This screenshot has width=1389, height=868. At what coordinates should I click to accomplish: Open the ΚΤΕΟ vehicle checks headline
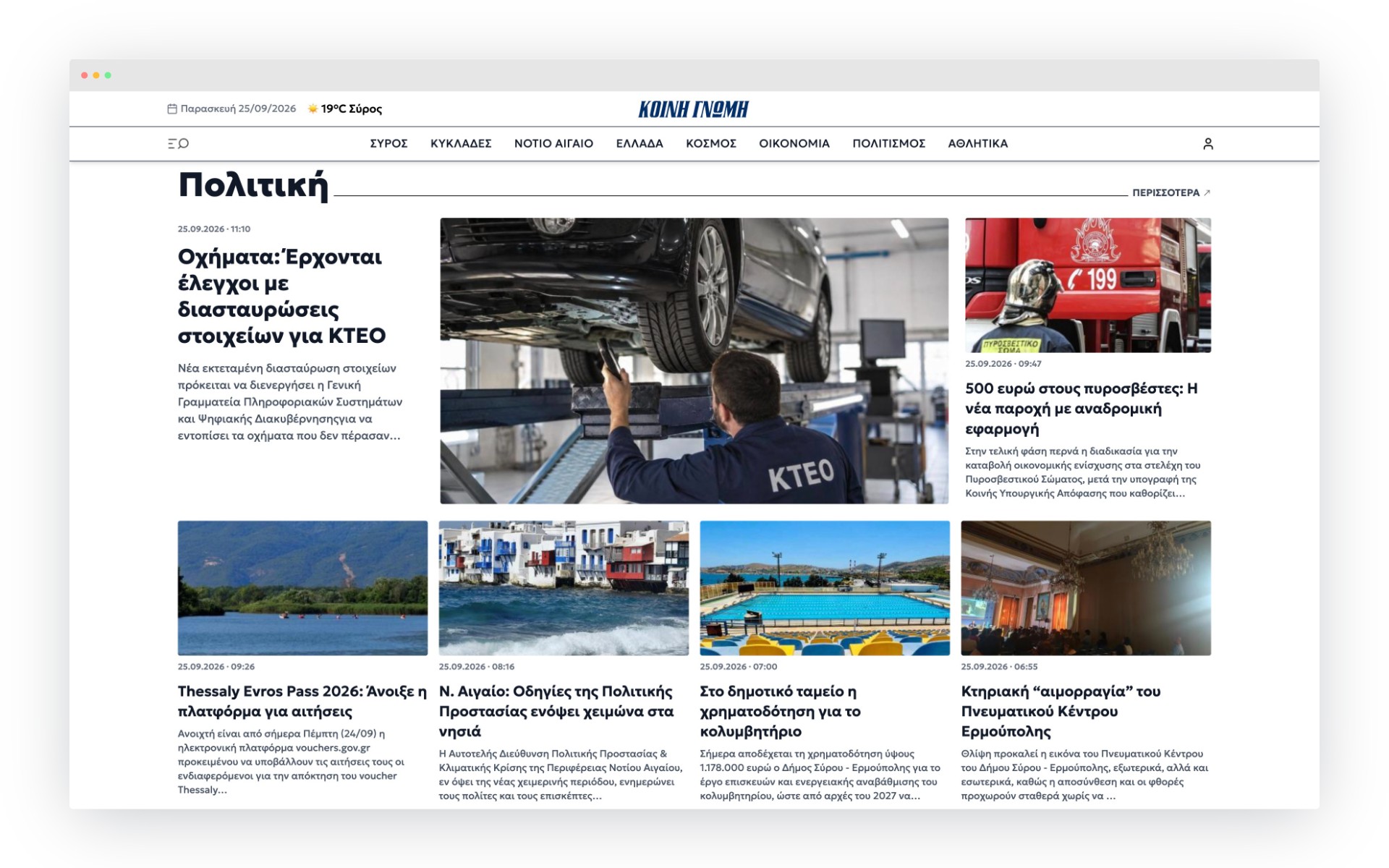[282, 296]
